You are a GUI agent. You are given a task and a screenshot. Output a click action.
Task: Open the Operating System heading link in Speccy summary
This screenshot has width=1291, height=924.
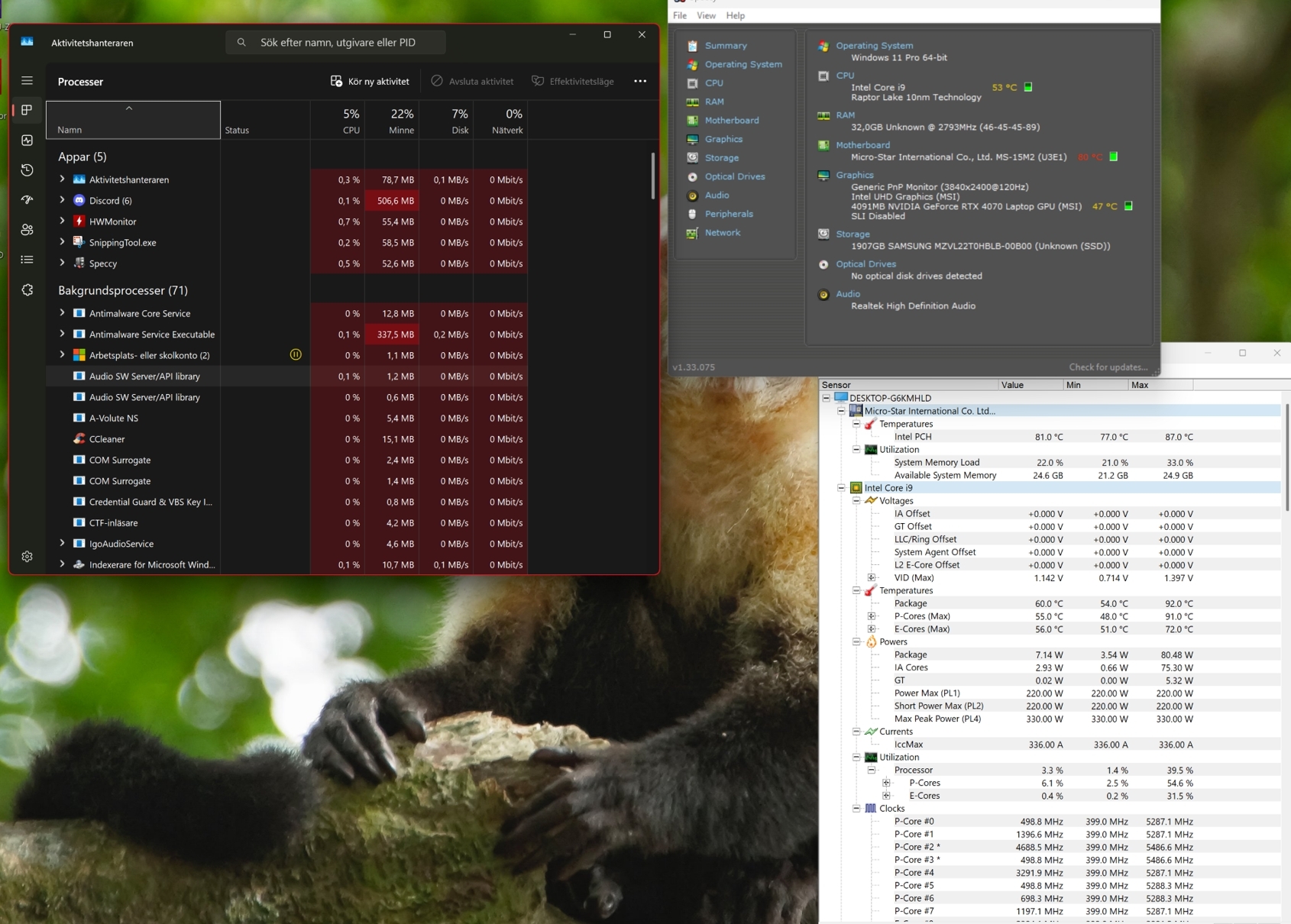pos(874,46)
